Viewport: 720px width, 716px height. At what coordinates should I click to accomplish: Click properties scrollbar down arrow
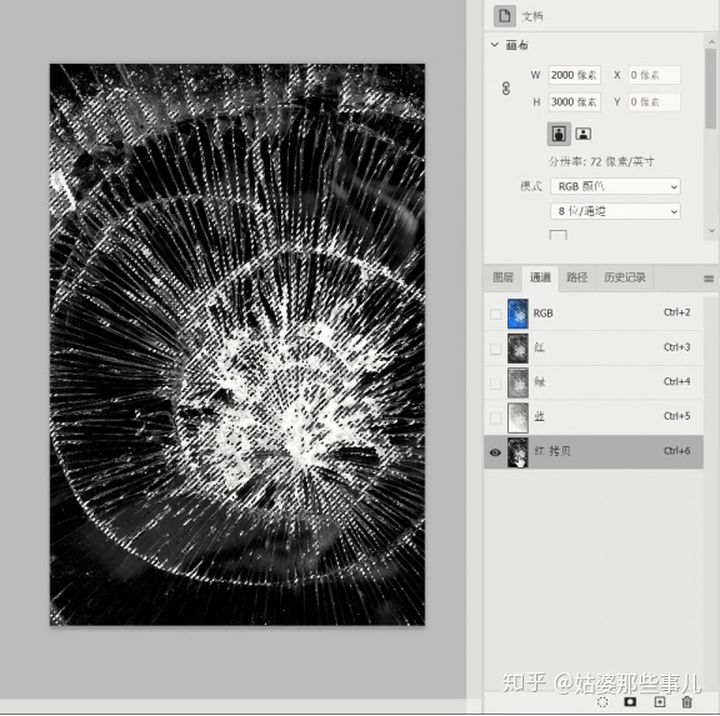(x=711, y=231)
